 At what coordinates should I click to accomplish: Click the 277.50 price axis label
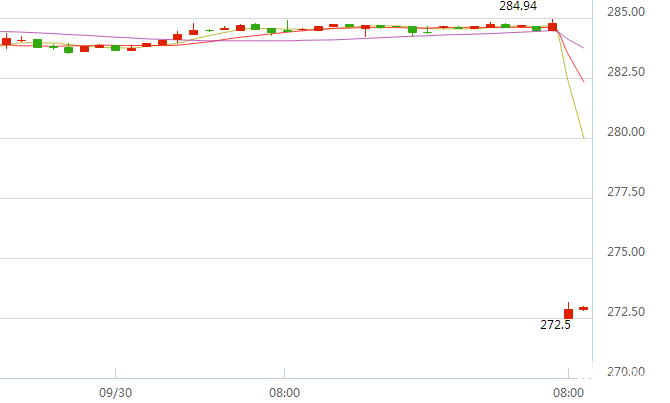point(626,191)
